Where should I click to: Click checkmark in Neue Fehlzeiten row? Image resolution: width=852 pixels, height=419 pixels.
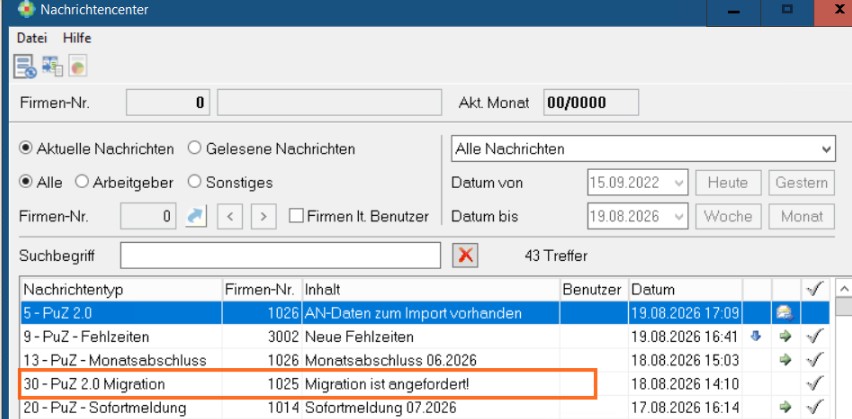(815, 336)
